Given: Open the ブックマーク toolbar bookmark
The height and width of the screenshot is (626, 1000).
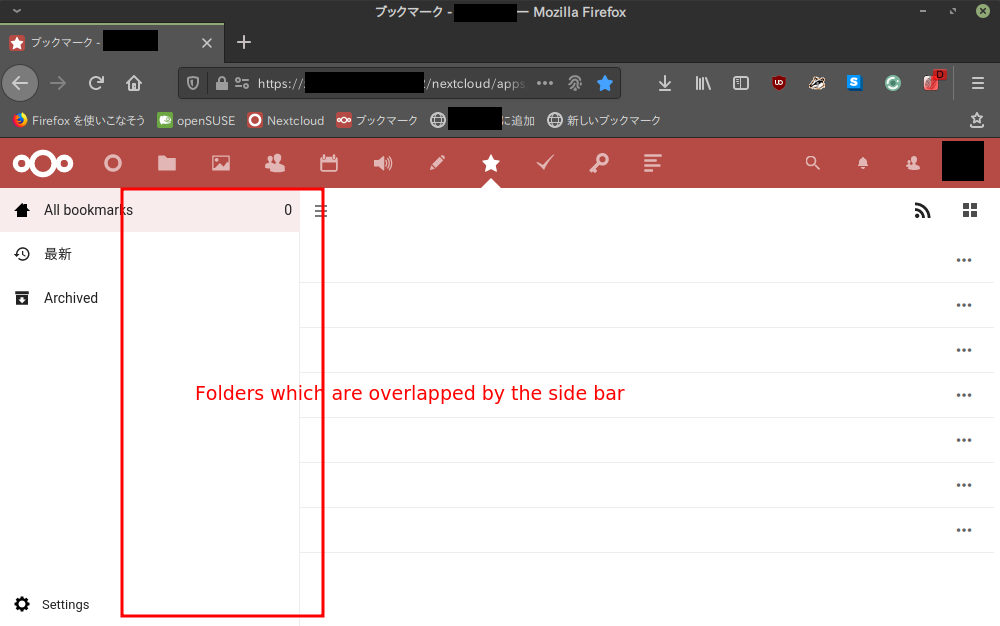Looking at the screenshot, I should click(377, 120).
